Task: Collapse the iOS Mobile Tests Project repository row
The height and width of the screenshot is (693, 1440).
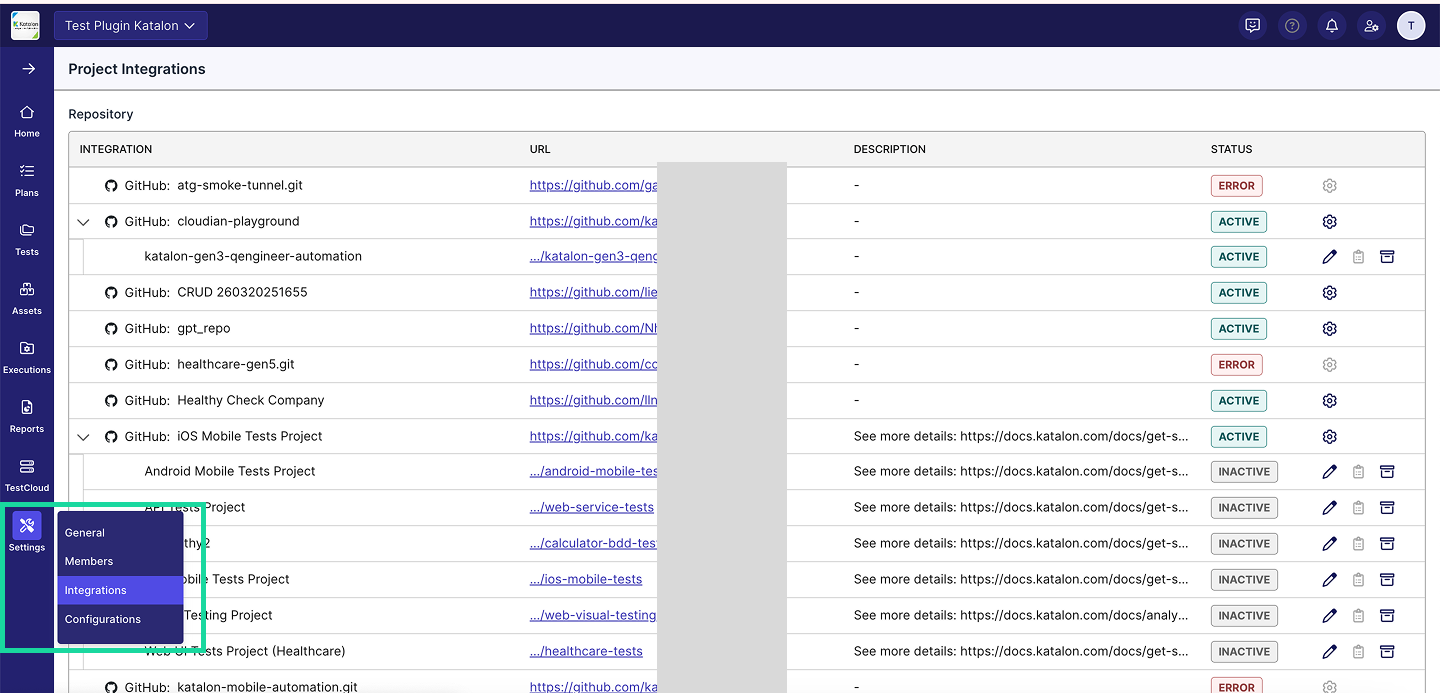Action: click(84, 437)
